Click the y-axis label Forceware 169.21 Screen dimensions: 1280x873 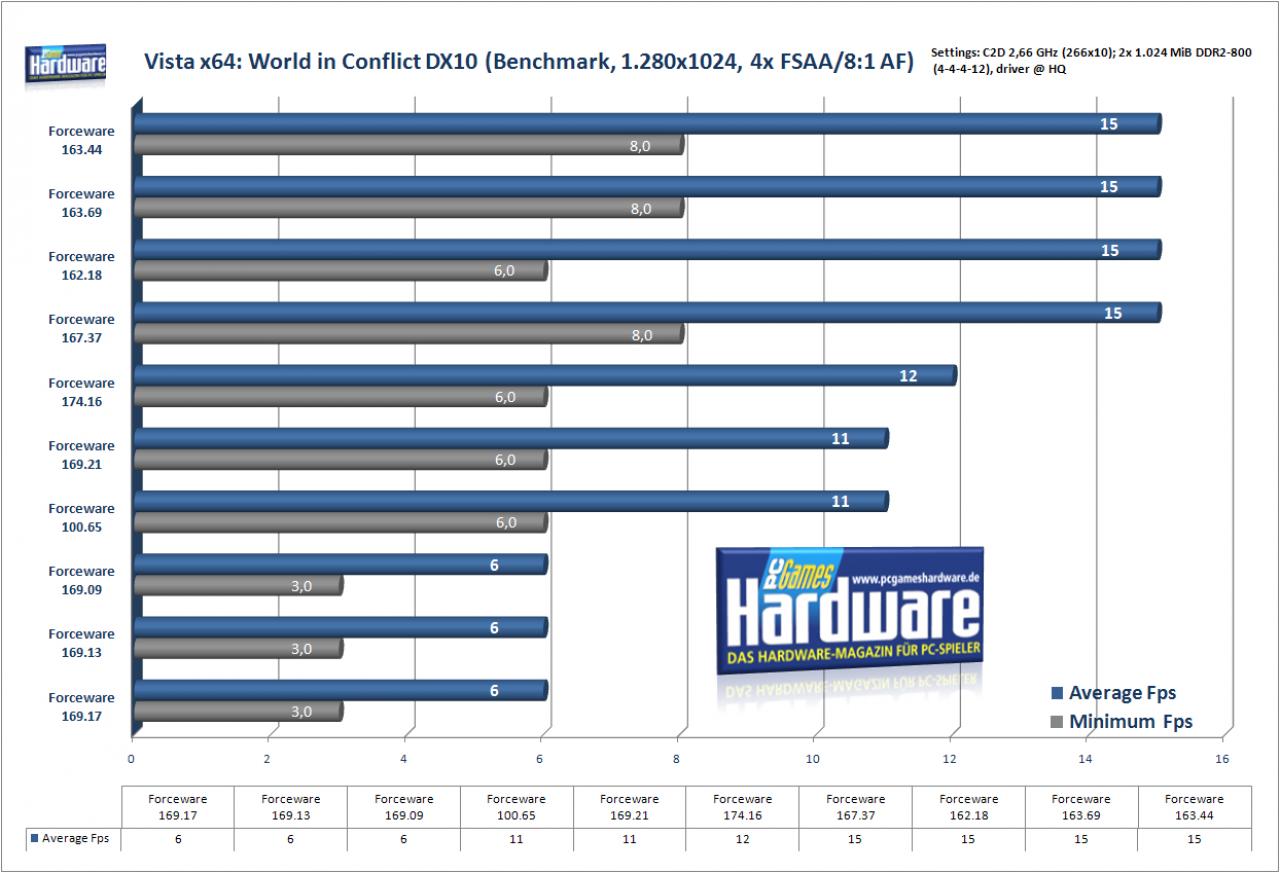point(81,455)
